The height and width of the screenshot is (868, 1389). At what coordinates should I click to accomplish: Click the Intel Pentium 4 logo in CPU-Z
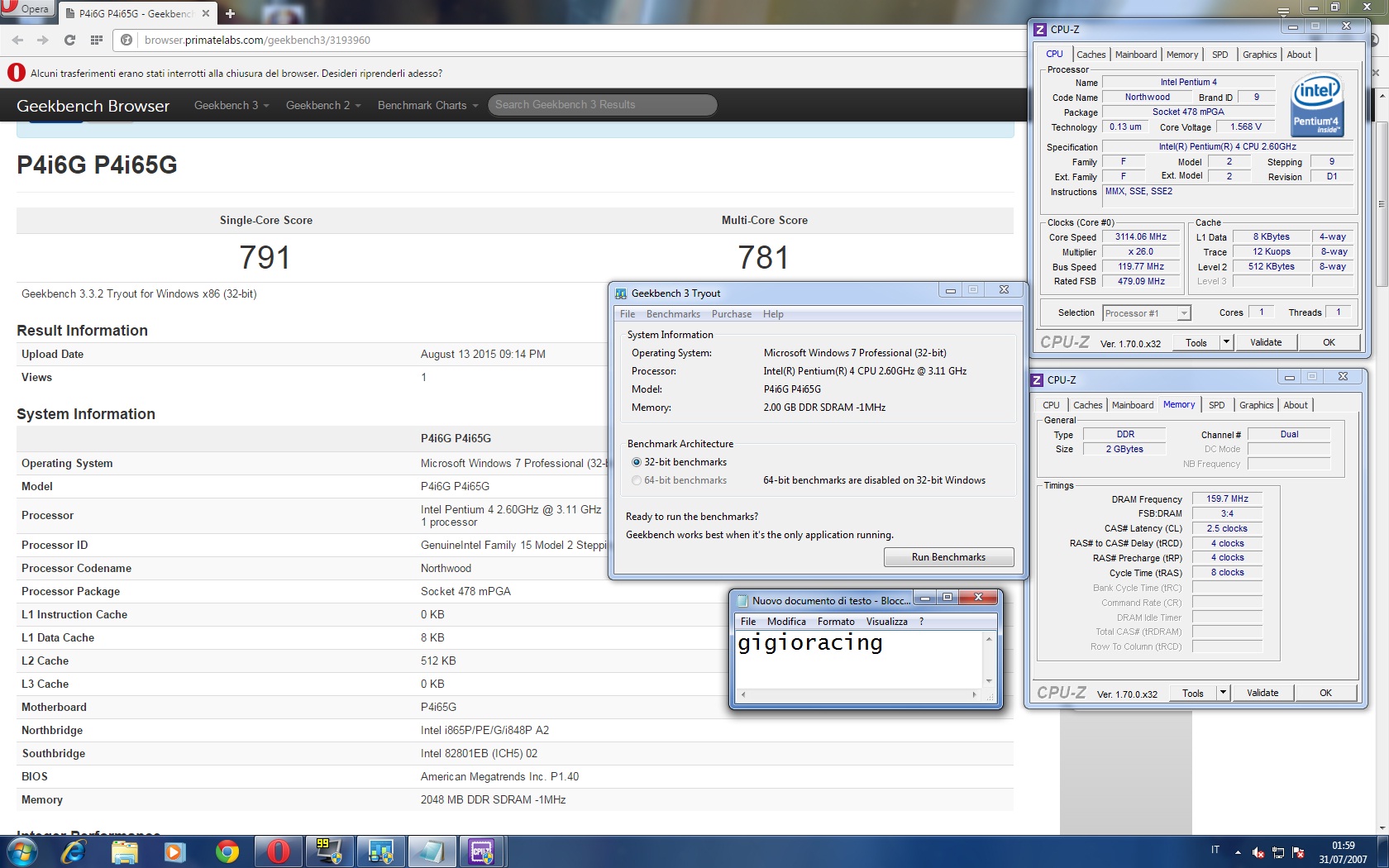point(1317,106)
